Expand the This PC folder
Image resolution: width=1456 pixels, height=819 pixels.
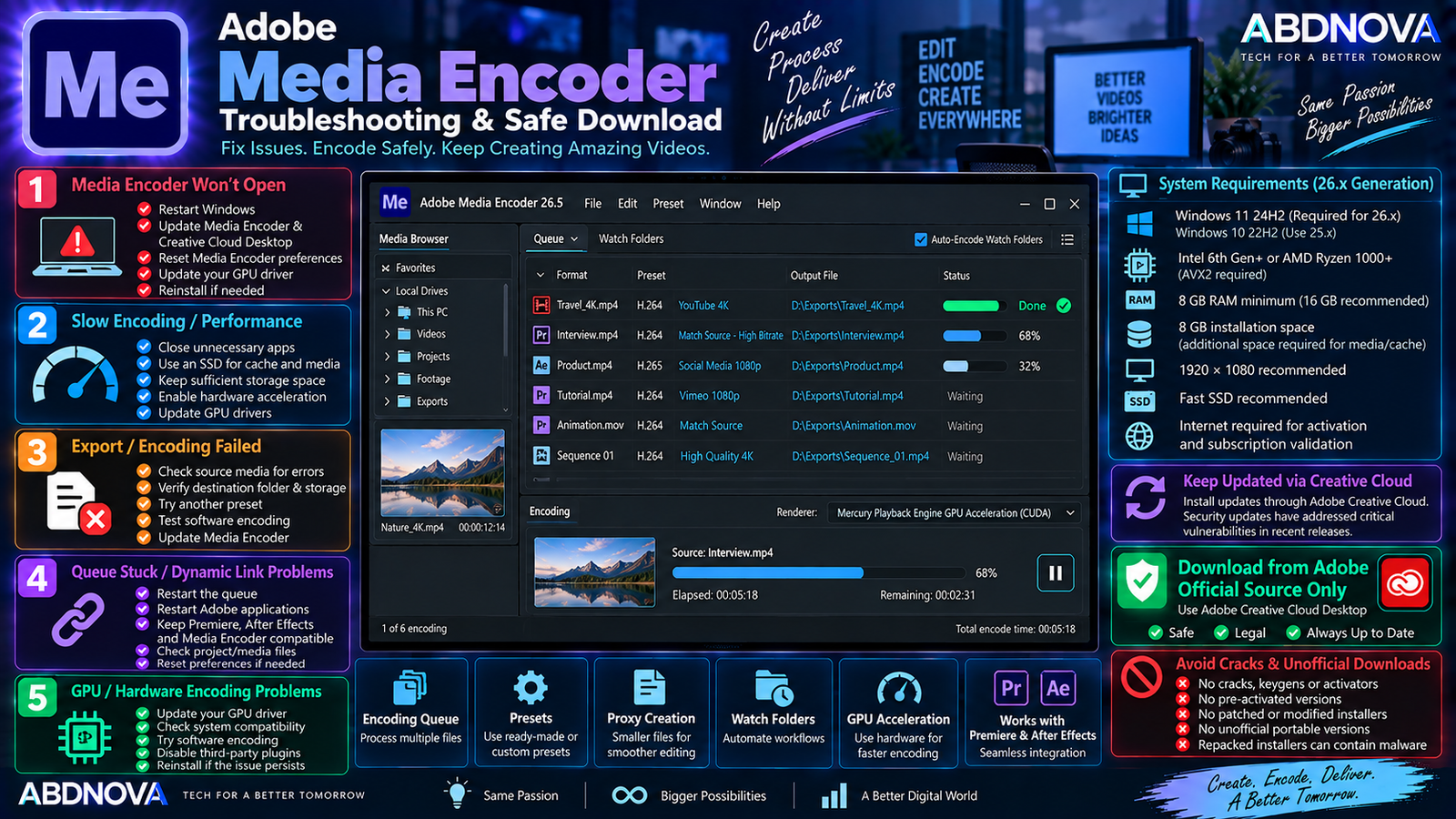(387, 312)
